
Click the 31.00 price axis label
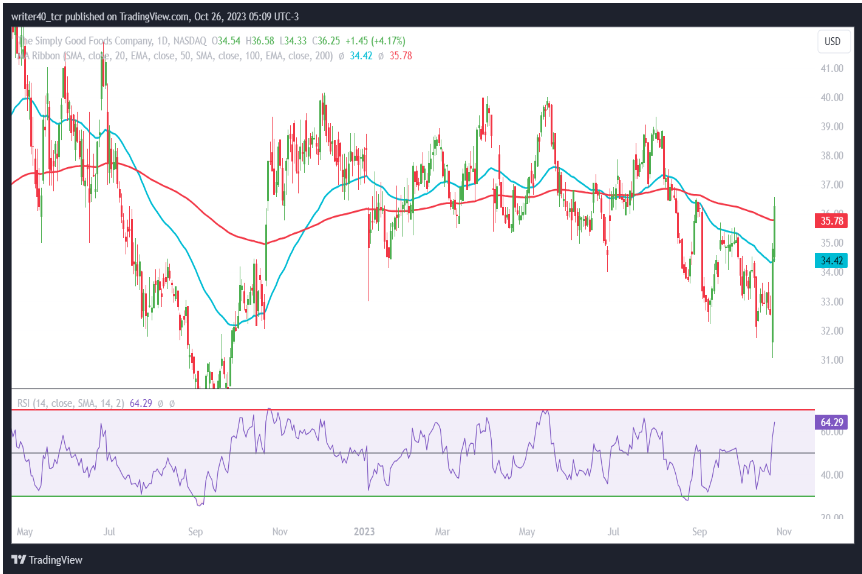(x=832, y=360)
